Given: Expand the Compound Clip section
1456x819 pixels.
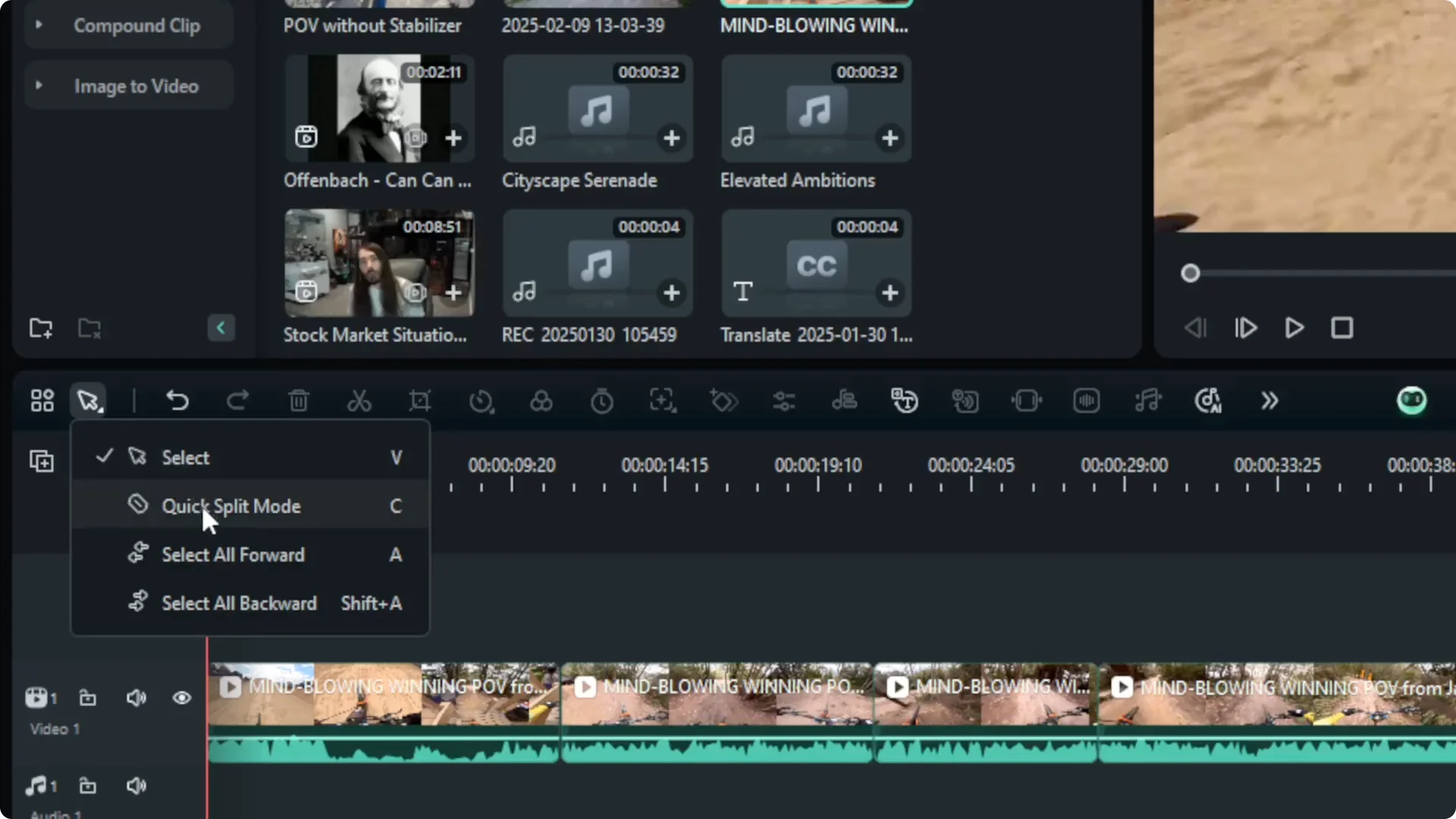Looking at the screenshot, I should coord(39,25).
